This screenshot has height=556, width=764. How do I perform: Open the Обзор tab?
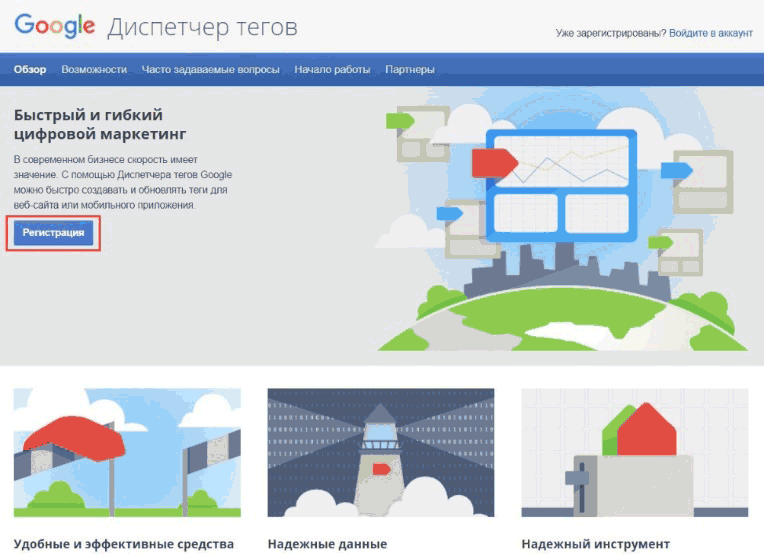[30, 70]
